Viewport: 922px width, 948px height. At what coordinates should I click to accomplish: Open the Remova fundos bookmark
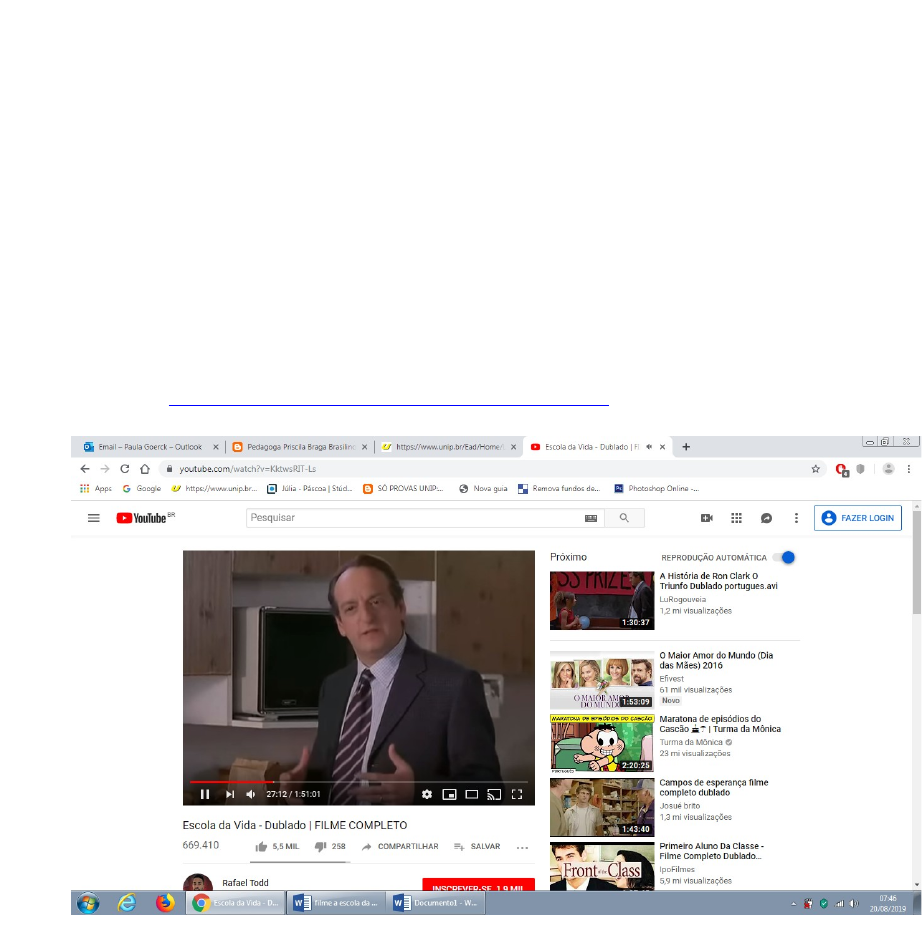tap(559, 489)
